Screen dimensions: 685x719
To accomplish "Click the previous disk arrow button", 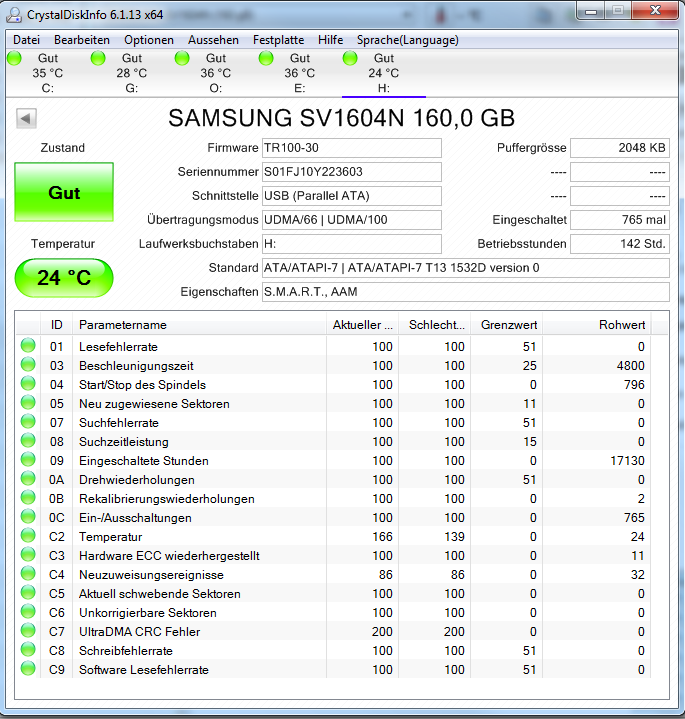I will (x=26, y=119).
